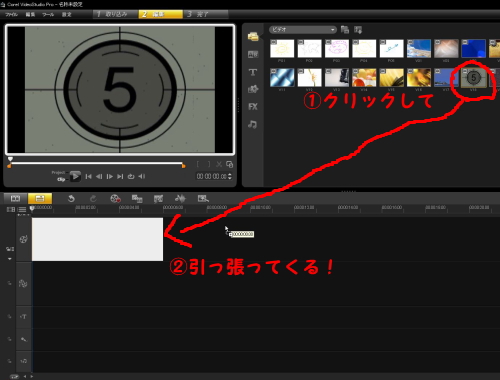This screenshot has height=380, width=500.
Task: Open the Media library icon
Action: [x=253, y=36]
